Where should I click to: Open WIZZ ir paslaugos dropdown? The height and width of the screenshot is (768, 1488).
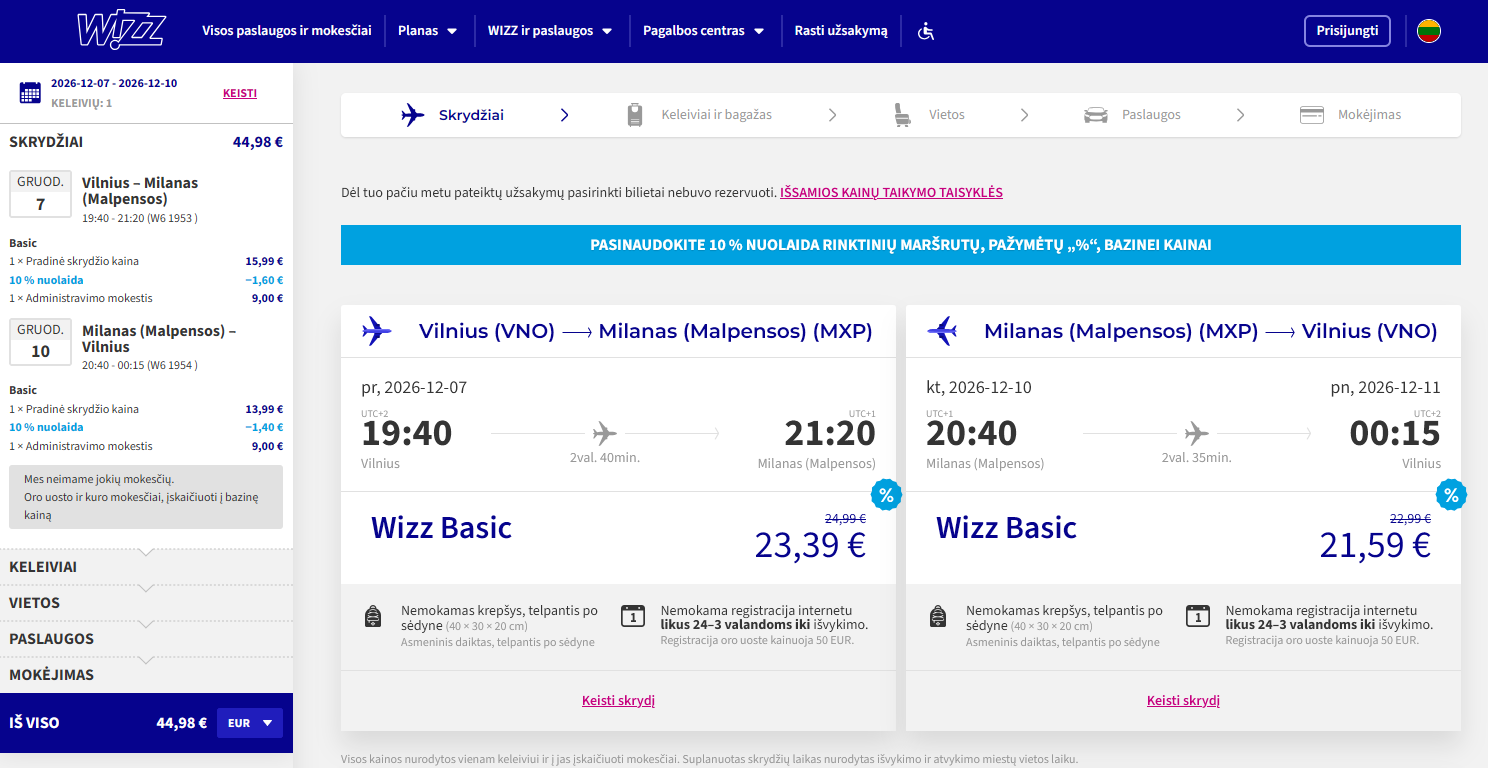coord(550,31)
